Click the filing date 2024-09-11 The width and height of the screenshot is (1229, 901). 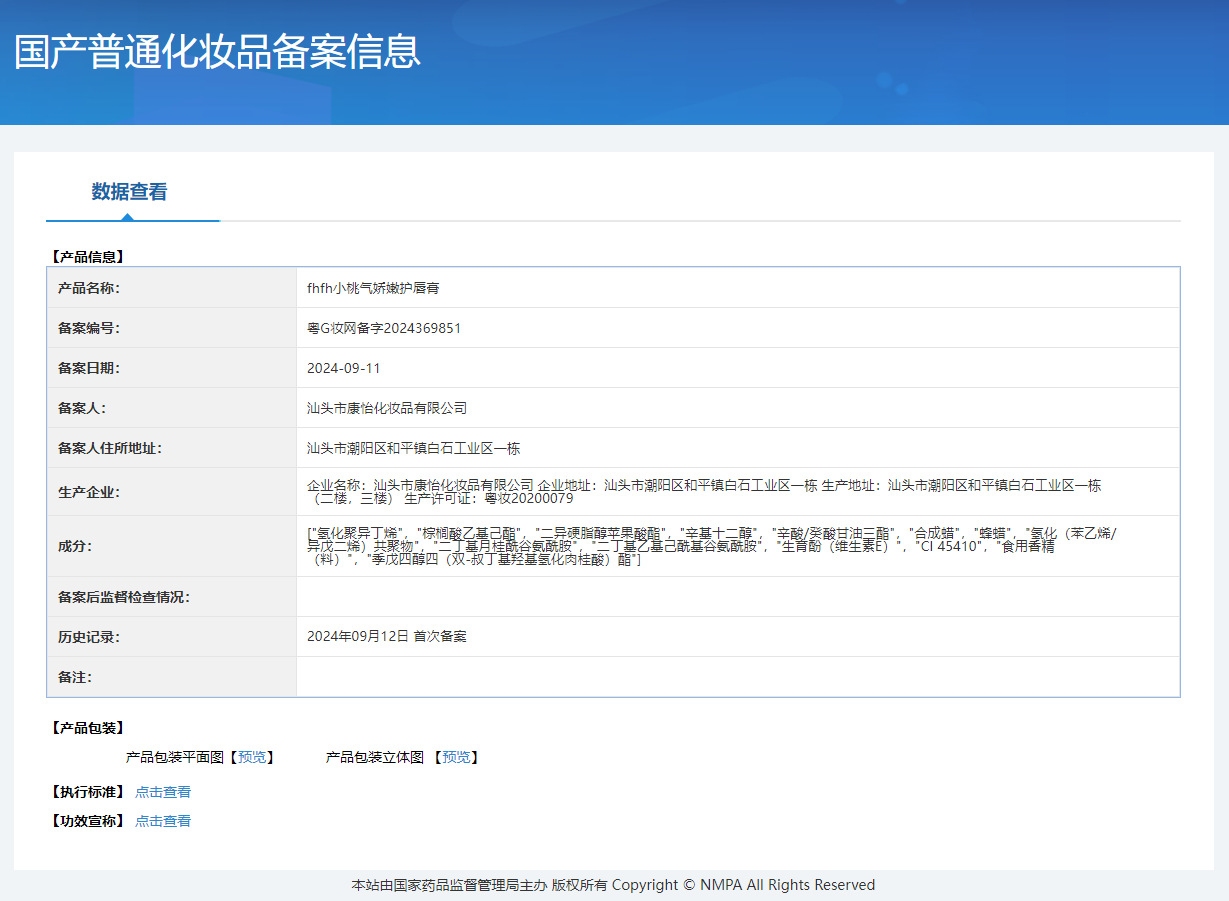pyautogui.click(x=344, y=368)
